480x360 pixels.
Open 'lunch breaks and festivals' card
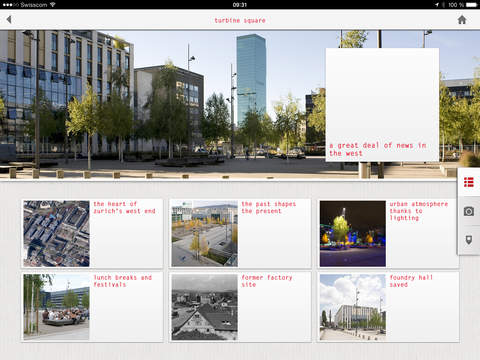[92, 307]
